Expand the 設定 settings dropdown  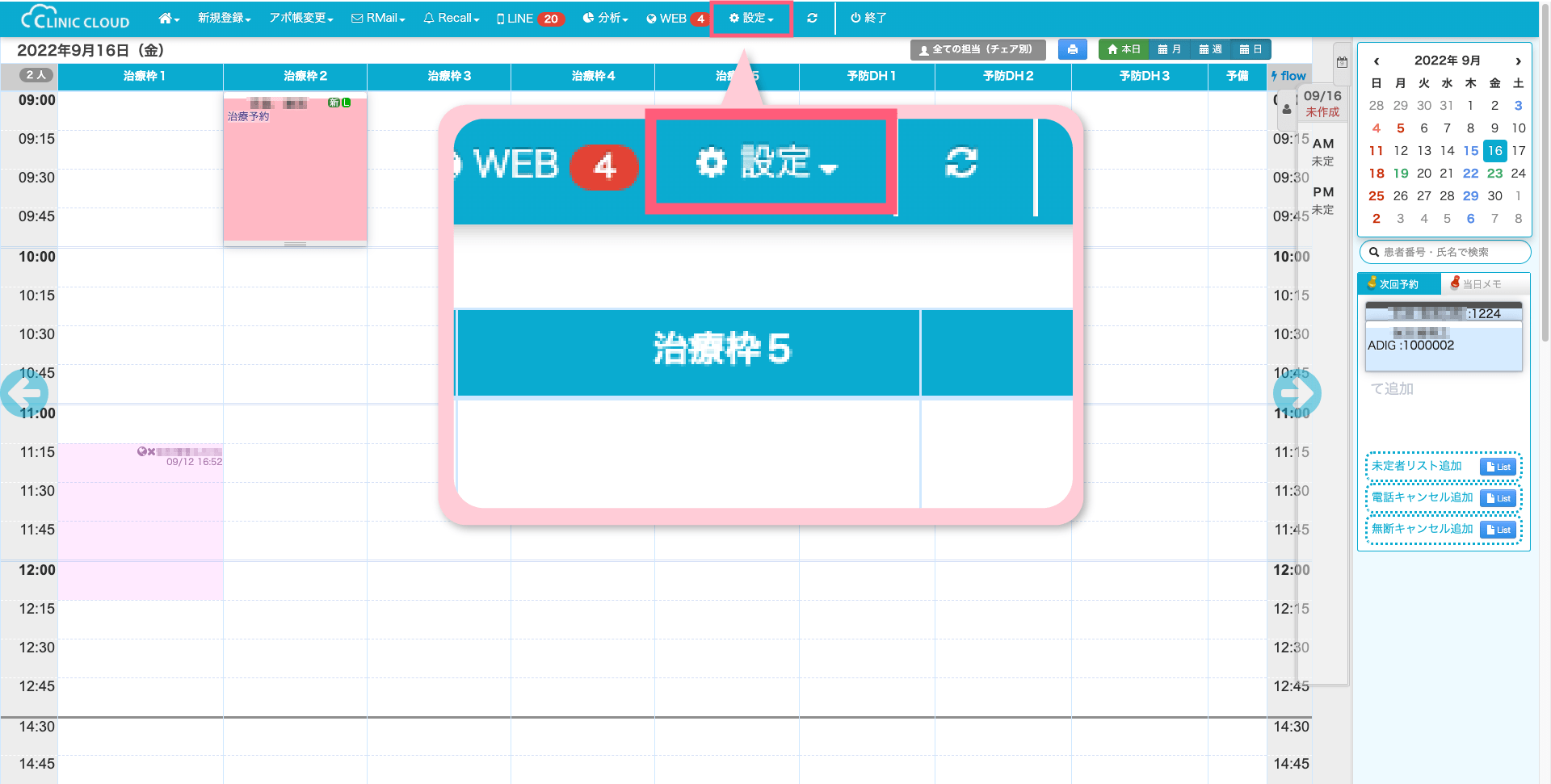[751, 18]
